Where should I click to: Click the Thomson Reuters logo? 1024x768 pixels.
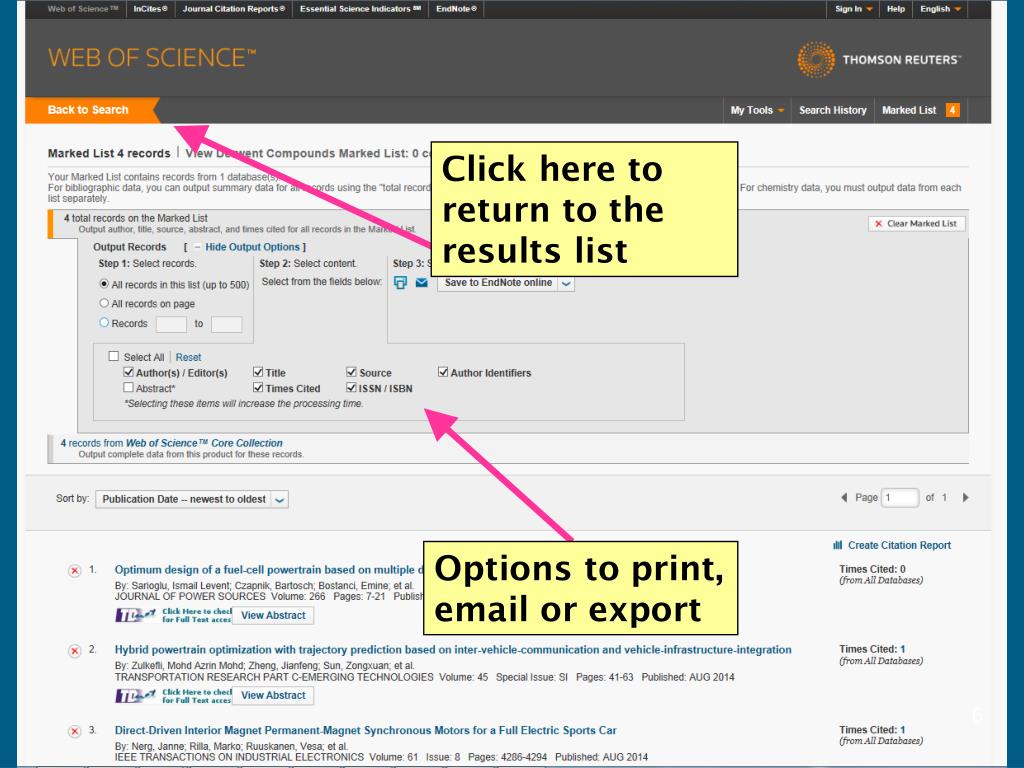coord(878,59)
